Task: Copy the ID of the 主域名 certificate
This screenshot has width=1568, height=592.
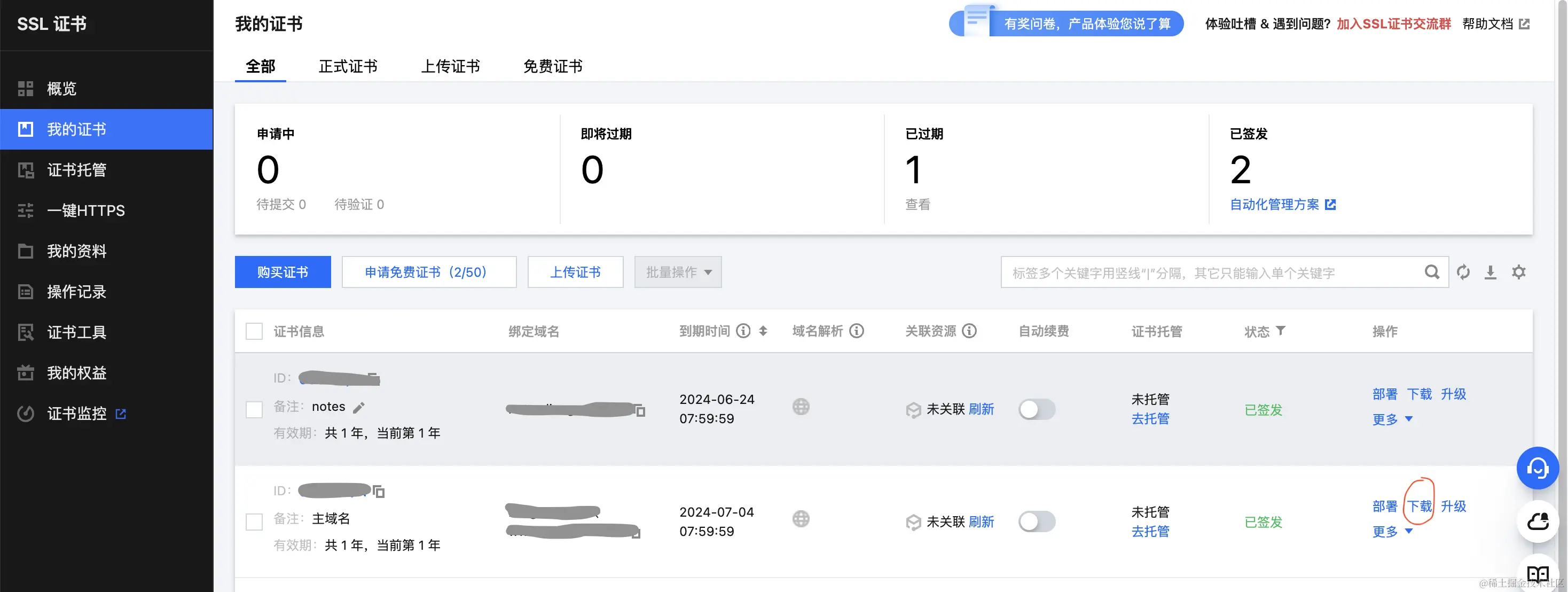Action: point(379,492)
